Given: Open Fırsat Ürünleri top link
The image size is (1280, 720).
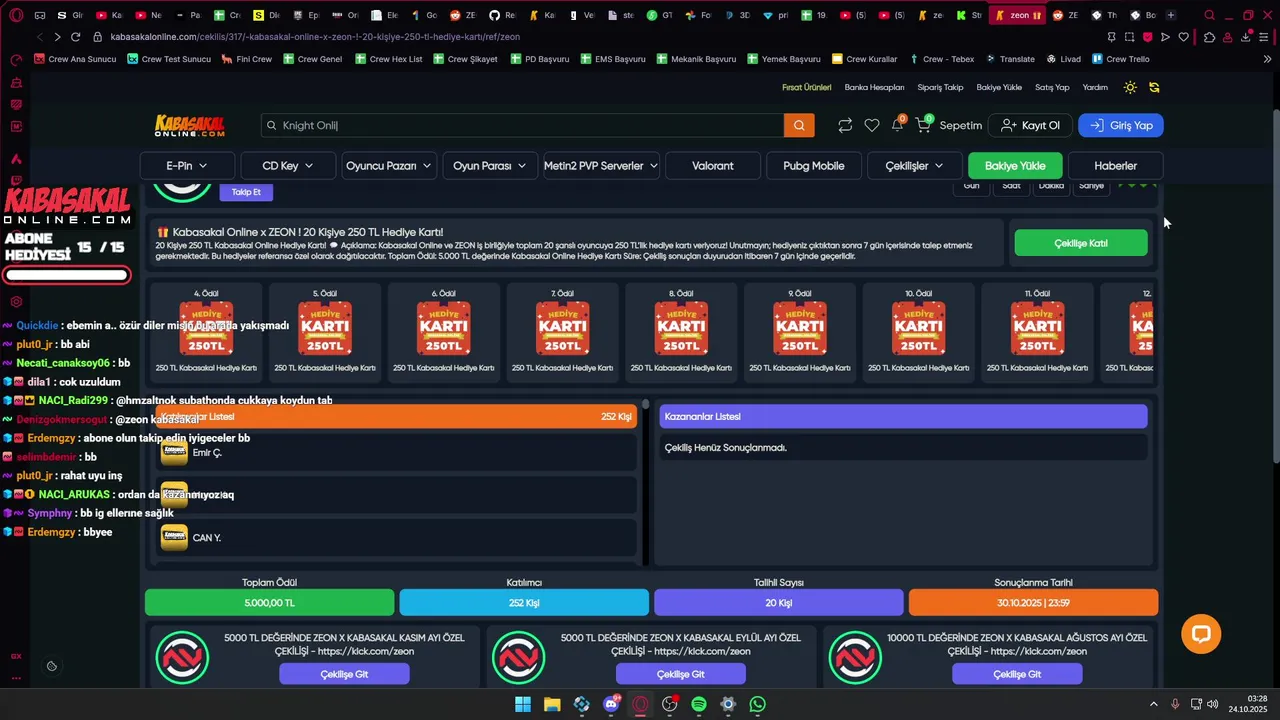Looking at the screenshot, I should pyautogui.click(x=807, y=87).
